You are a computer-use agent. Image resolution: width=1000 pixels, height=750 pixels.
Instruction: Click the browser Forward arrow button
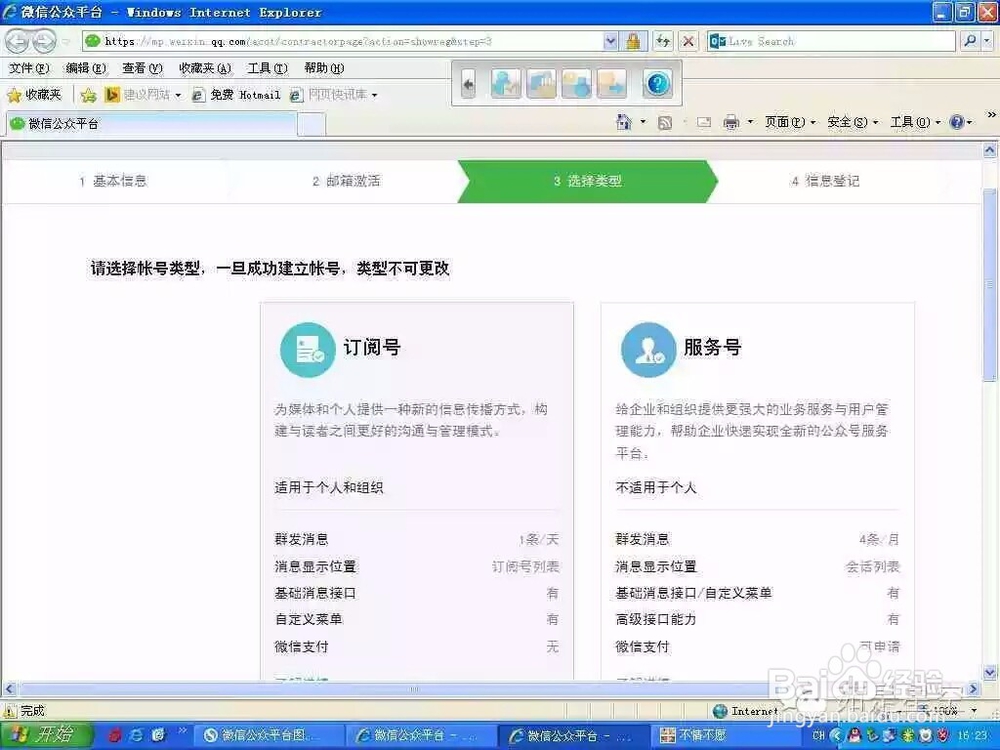click(x=43, y=41)
